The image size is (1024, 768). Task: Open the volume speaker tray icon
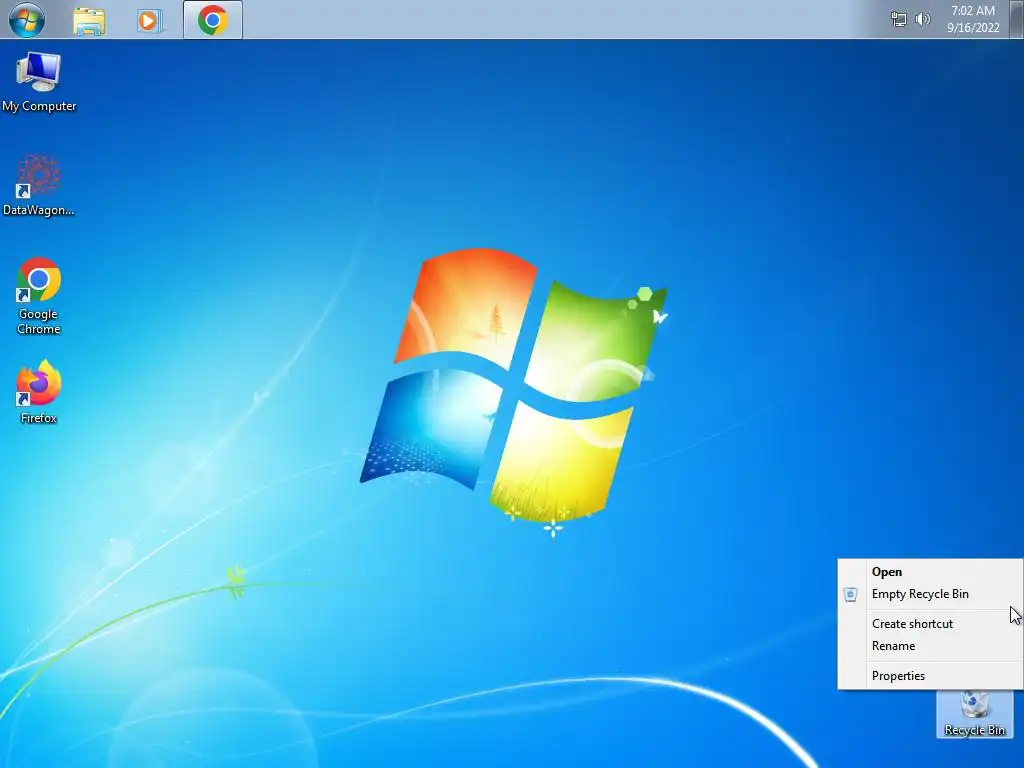point(923,19)
